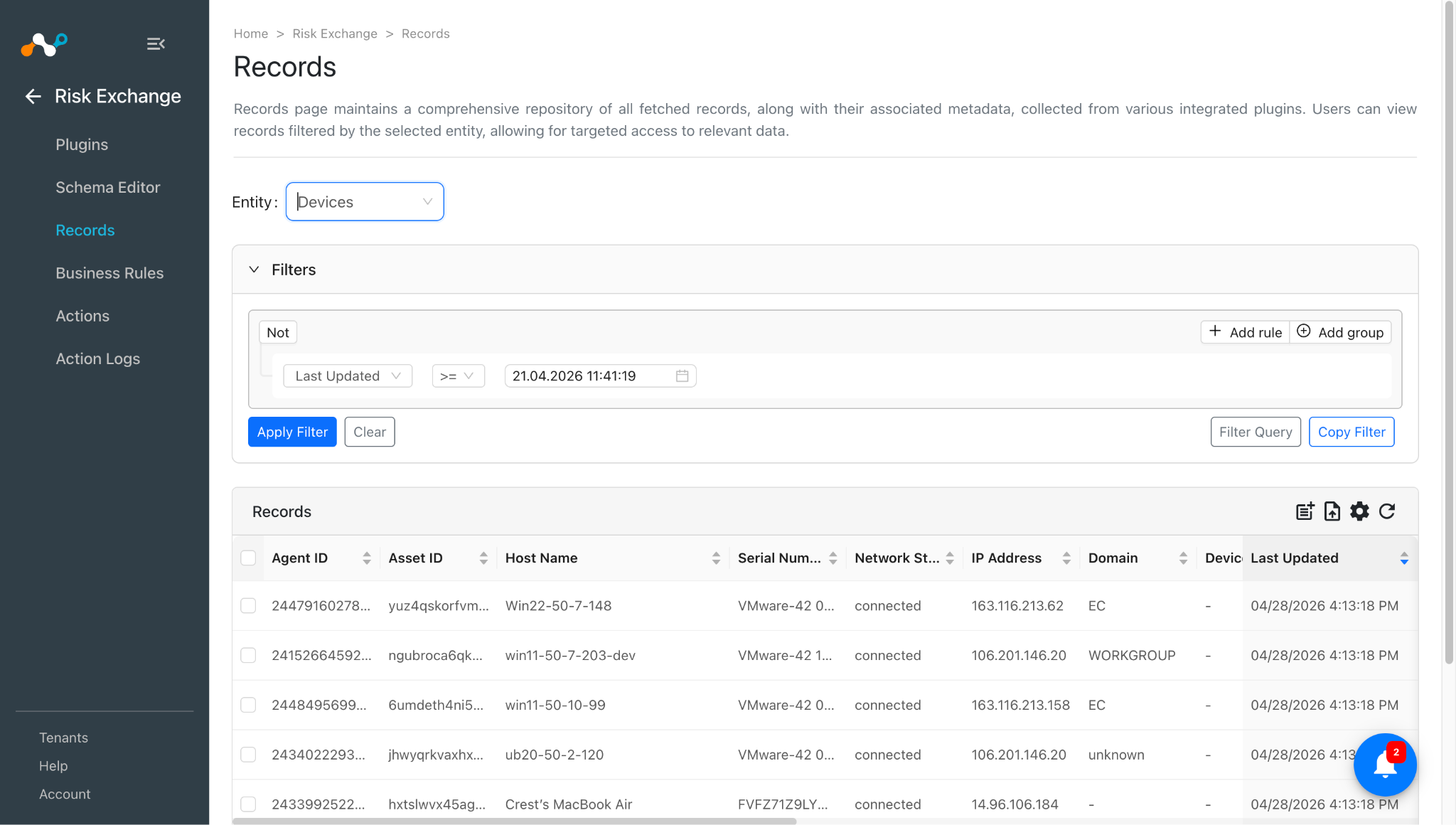Select the ub20-50-2-120 row checkbox
Viewport: 1456px width, 825px height.
tap(248, 755)
